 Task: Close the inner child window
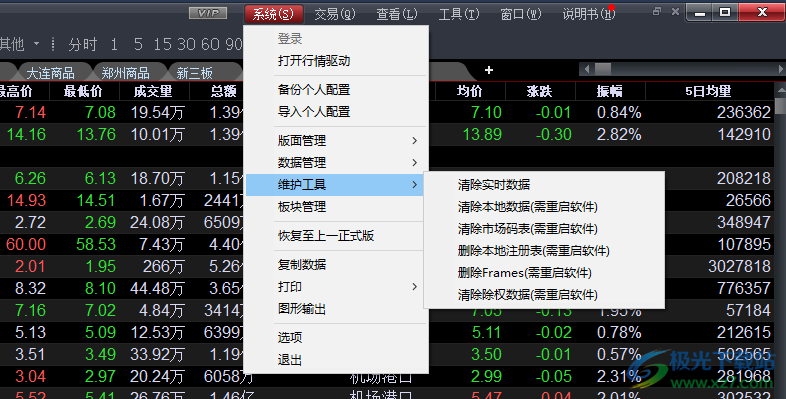[675, 11]
